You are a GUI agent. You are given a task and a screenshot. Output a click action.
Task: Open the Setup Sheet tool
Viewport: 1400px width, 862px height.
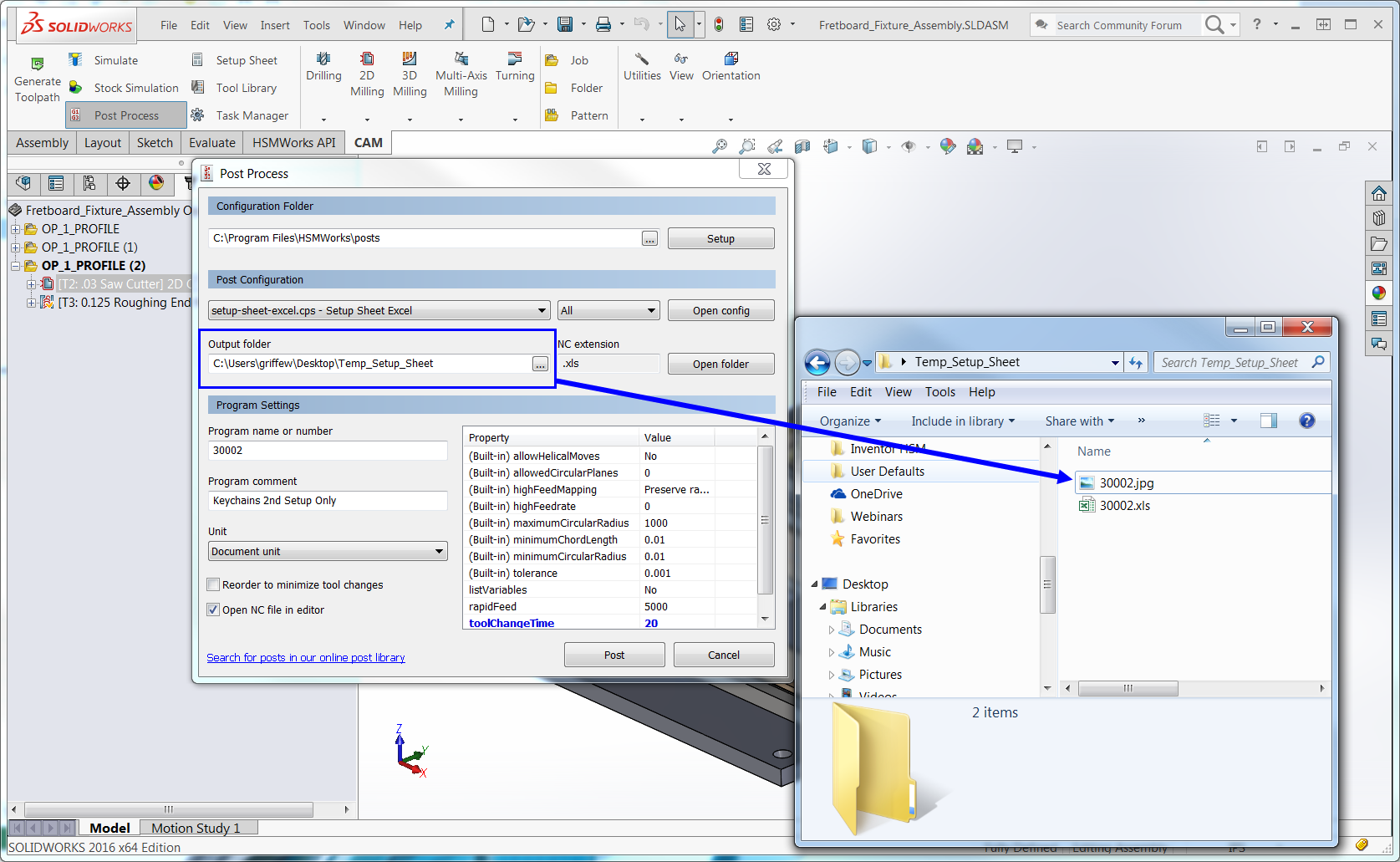pyautogui.click(x=234, y=60)
